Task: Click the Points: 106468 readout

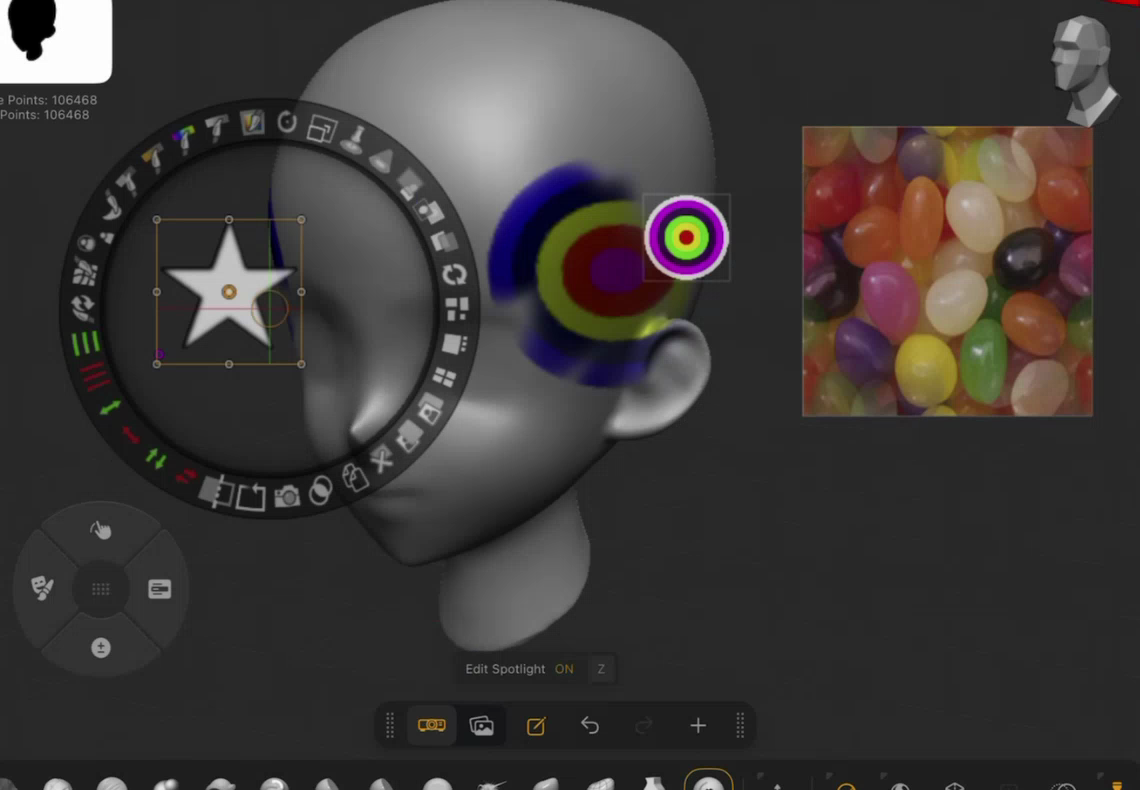Action: click(x=45, y=115)
